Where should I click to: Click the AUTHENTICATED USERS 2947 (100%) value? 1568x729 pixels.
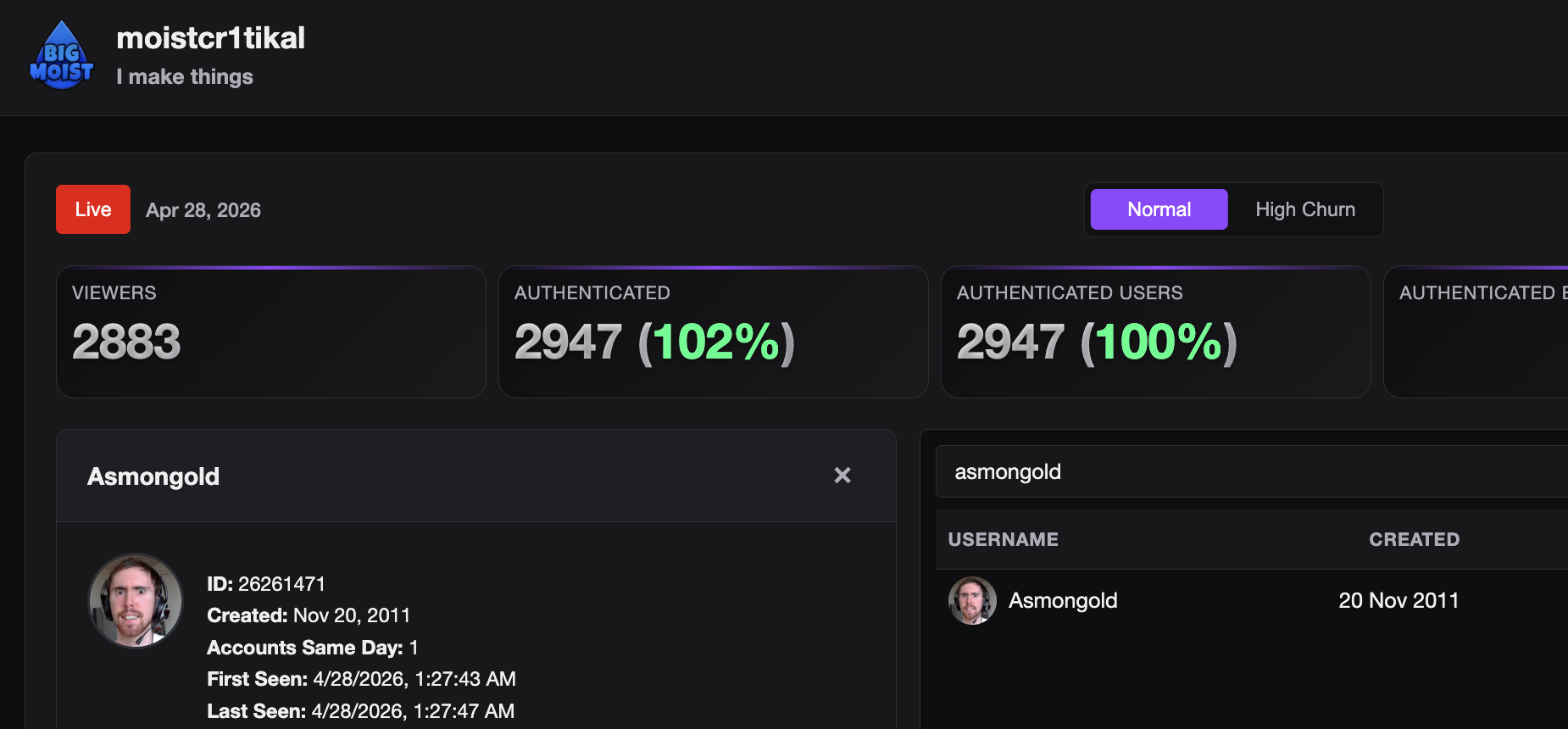pyautogui.click(x=1097, y=342)
